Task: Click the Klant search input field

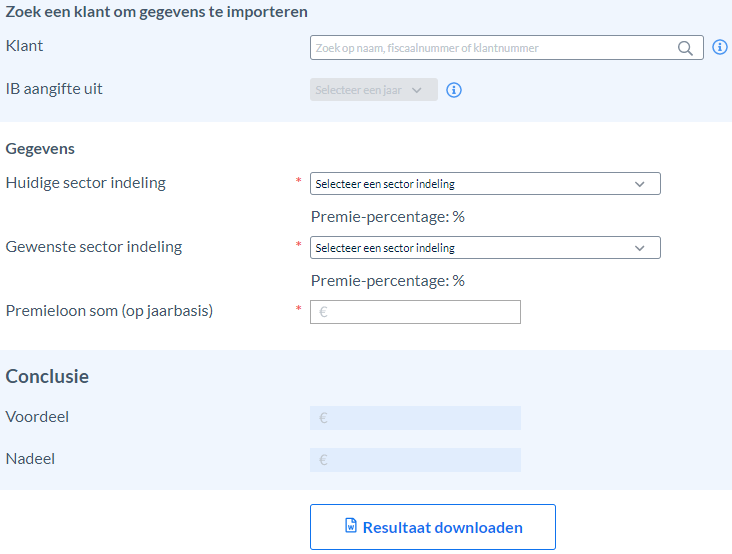Action: 507,48
